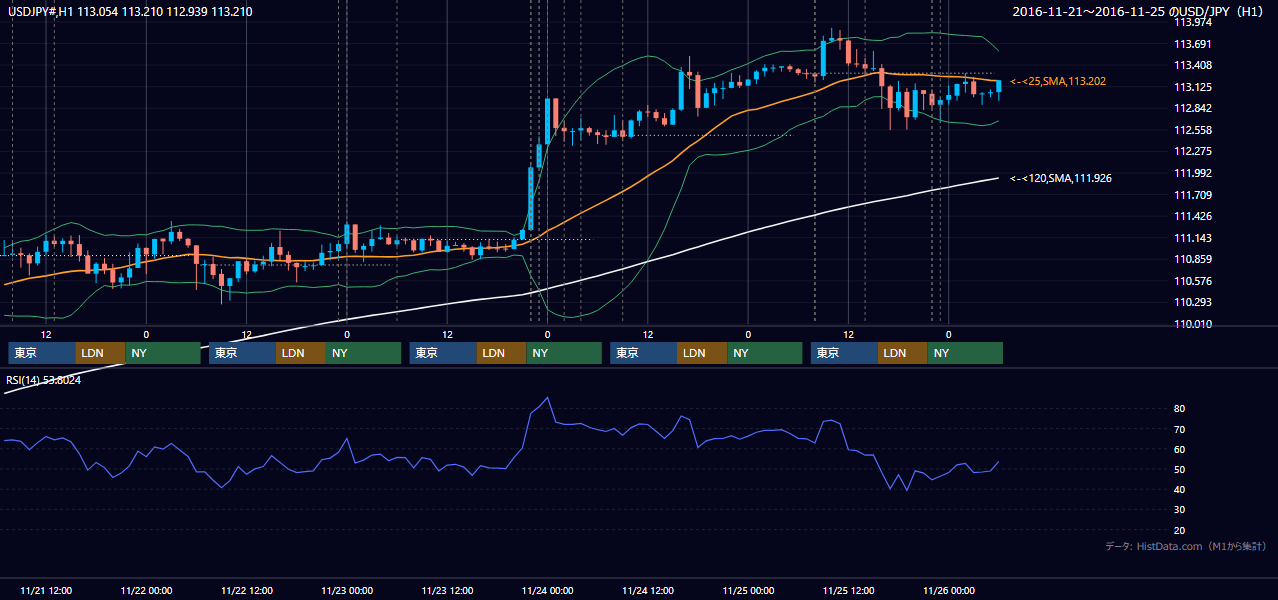1278x600 pixels.
Task: Click RSI scale value 60
Action: coord(1180,449)
